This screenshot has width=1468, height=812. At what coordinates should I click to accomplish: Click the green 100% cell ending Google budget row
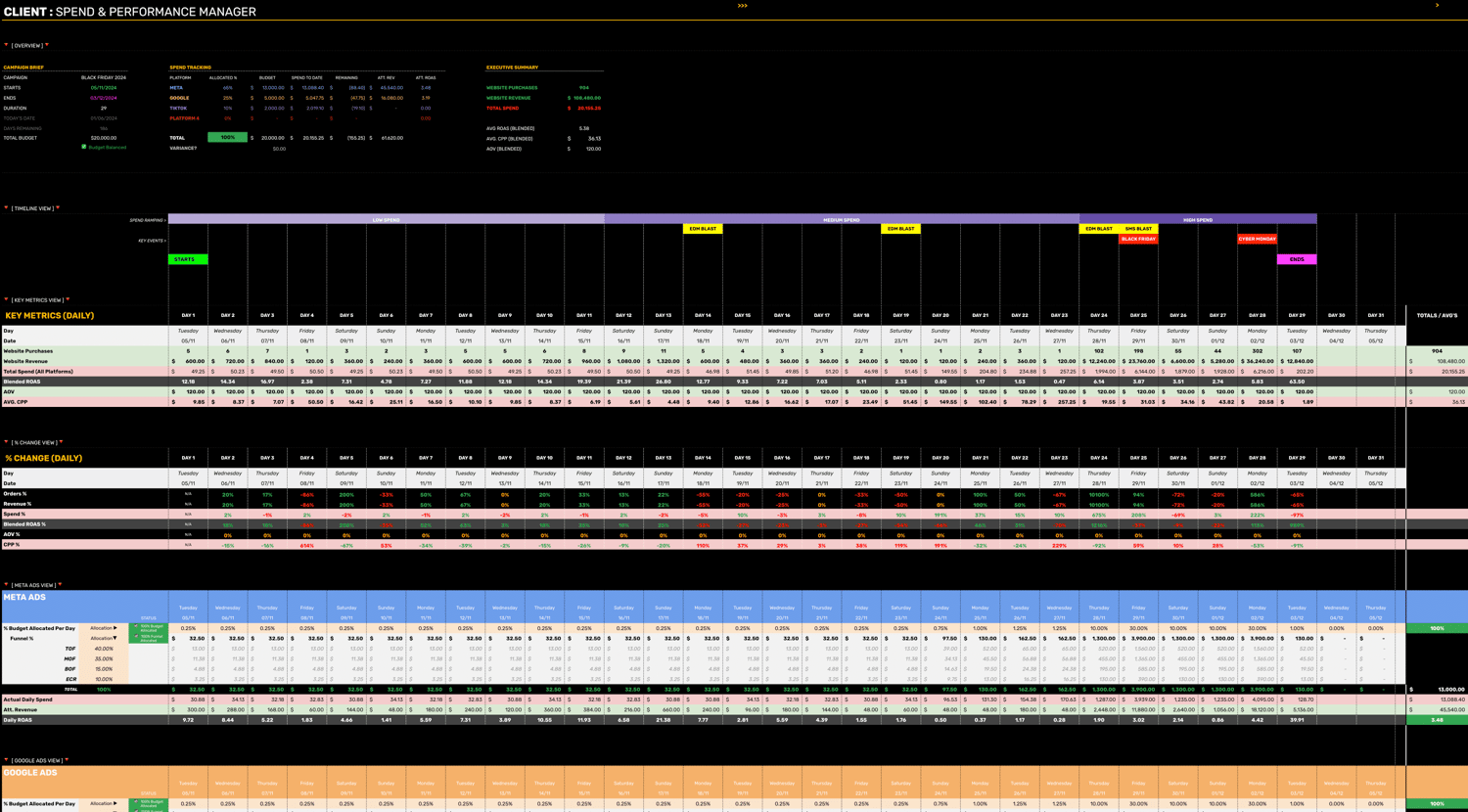coord(1437,803)
